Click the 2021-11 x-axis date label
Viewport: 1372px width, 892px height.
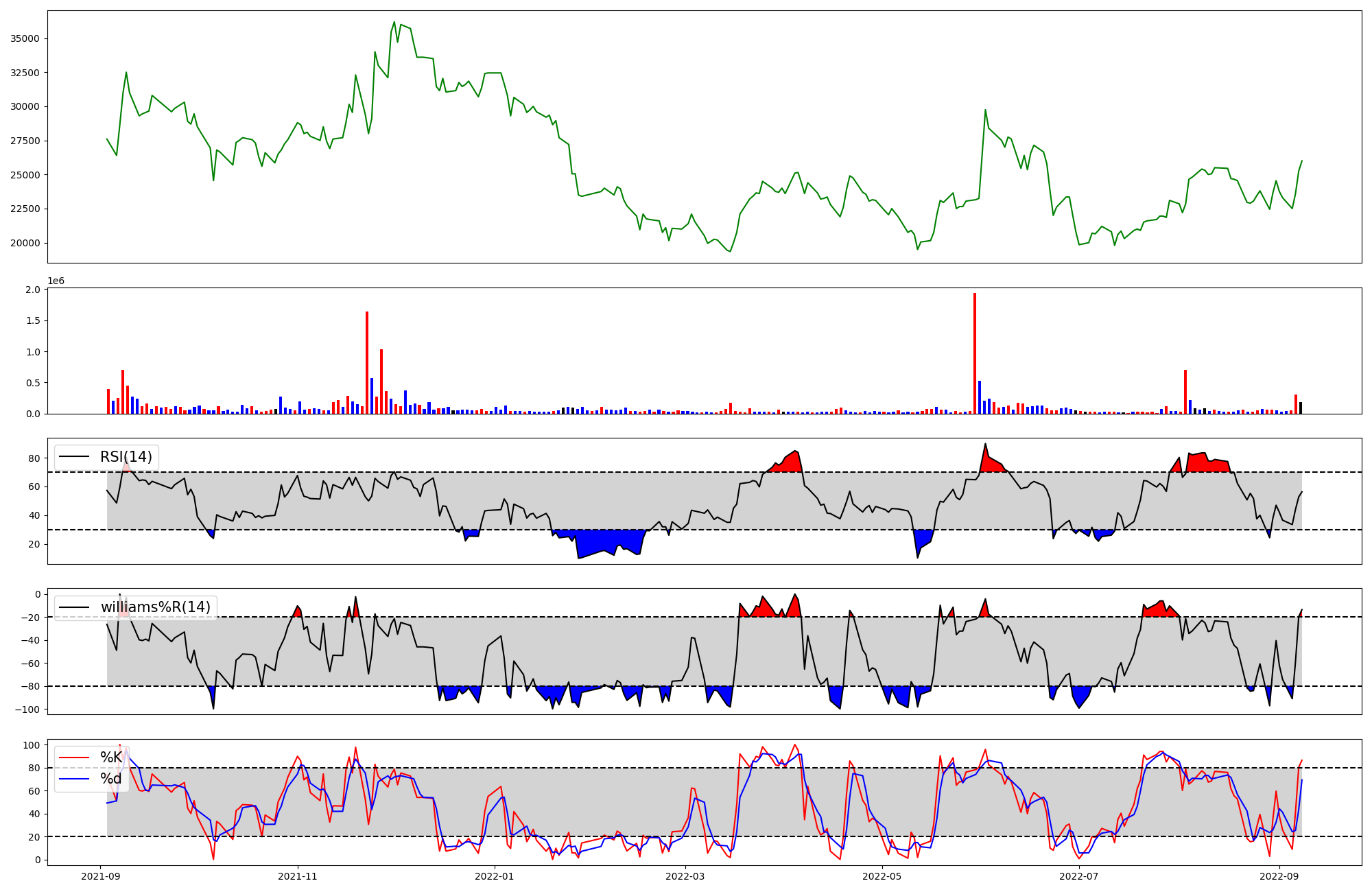tap(298, 876)
